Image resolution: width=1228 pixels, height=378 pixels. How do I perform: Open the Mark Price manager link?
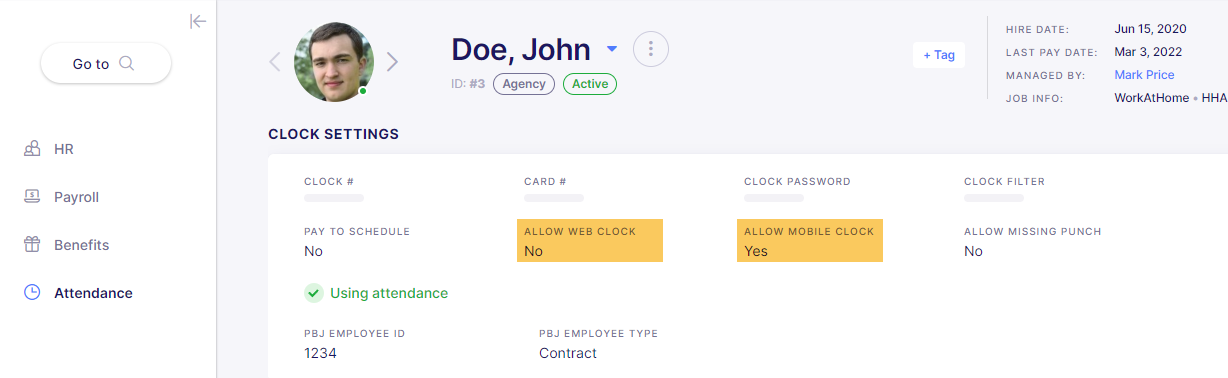pyautogui.click(x=1144, y=75)
